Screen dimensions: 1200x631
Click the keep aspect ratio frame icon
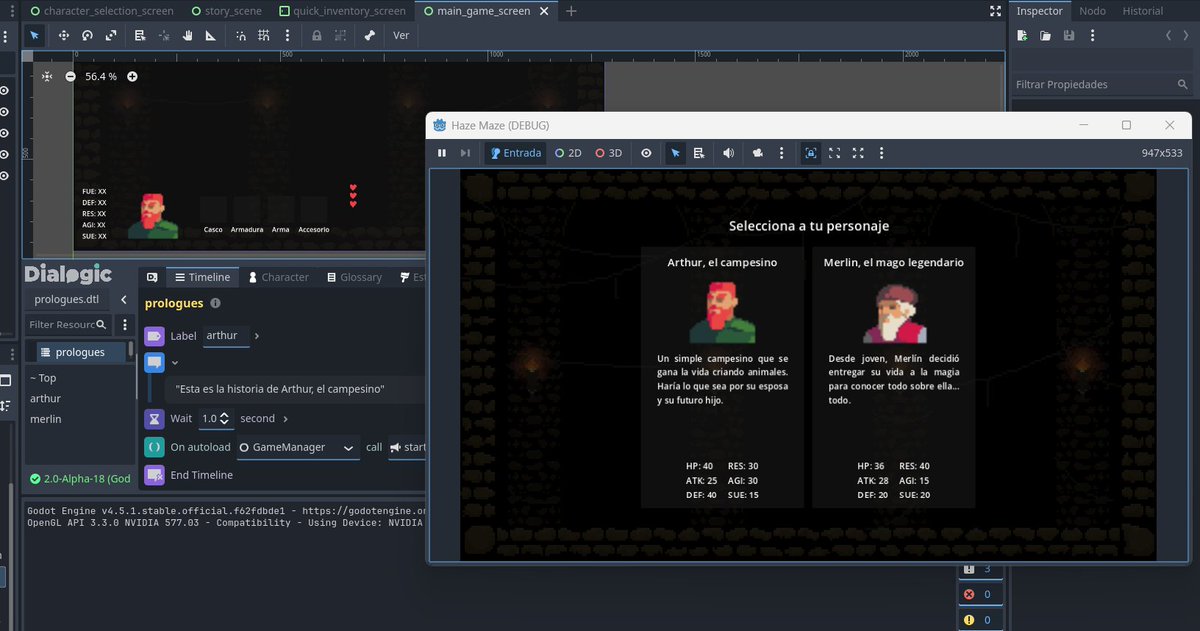click(834, 153)
